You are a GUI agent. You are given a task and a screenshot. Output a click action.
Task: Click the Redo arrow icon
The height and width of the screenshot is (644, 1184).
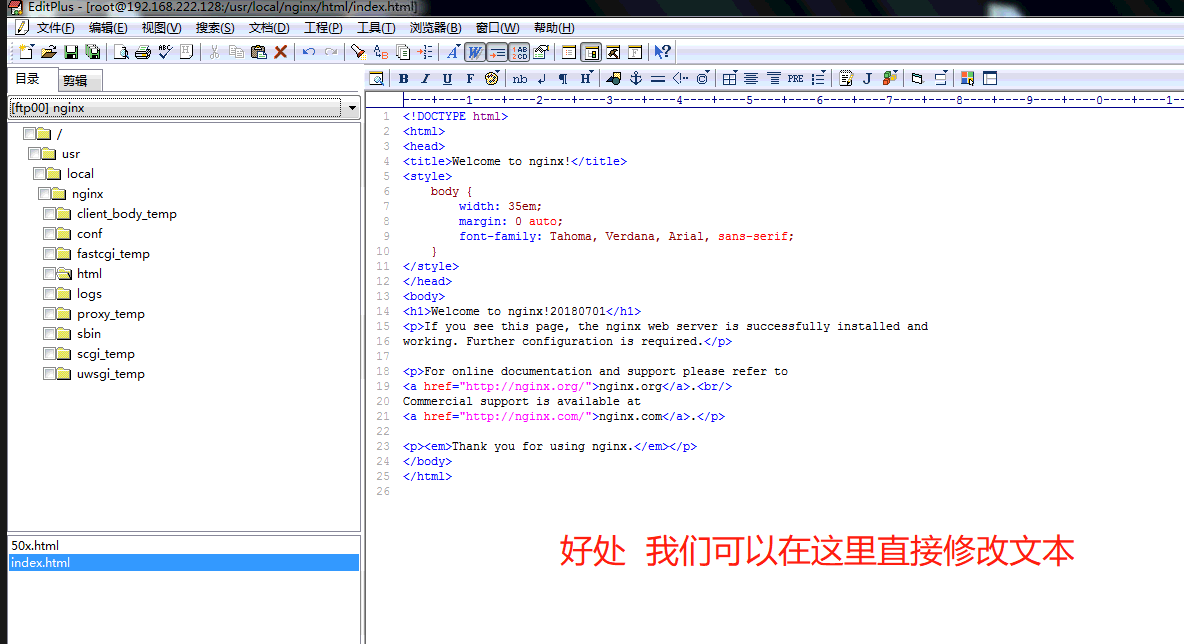(331, 52)
